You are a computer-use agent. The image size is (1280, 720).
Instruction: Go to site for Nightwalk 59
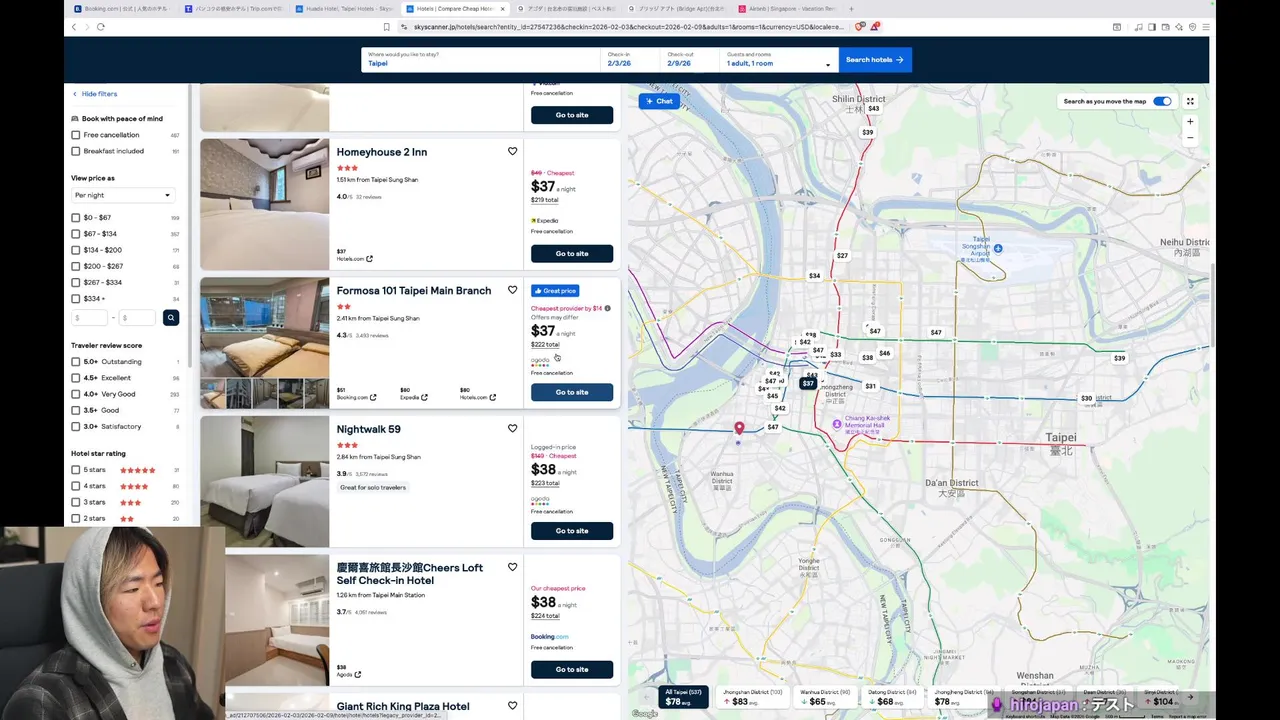pos(572,530)
